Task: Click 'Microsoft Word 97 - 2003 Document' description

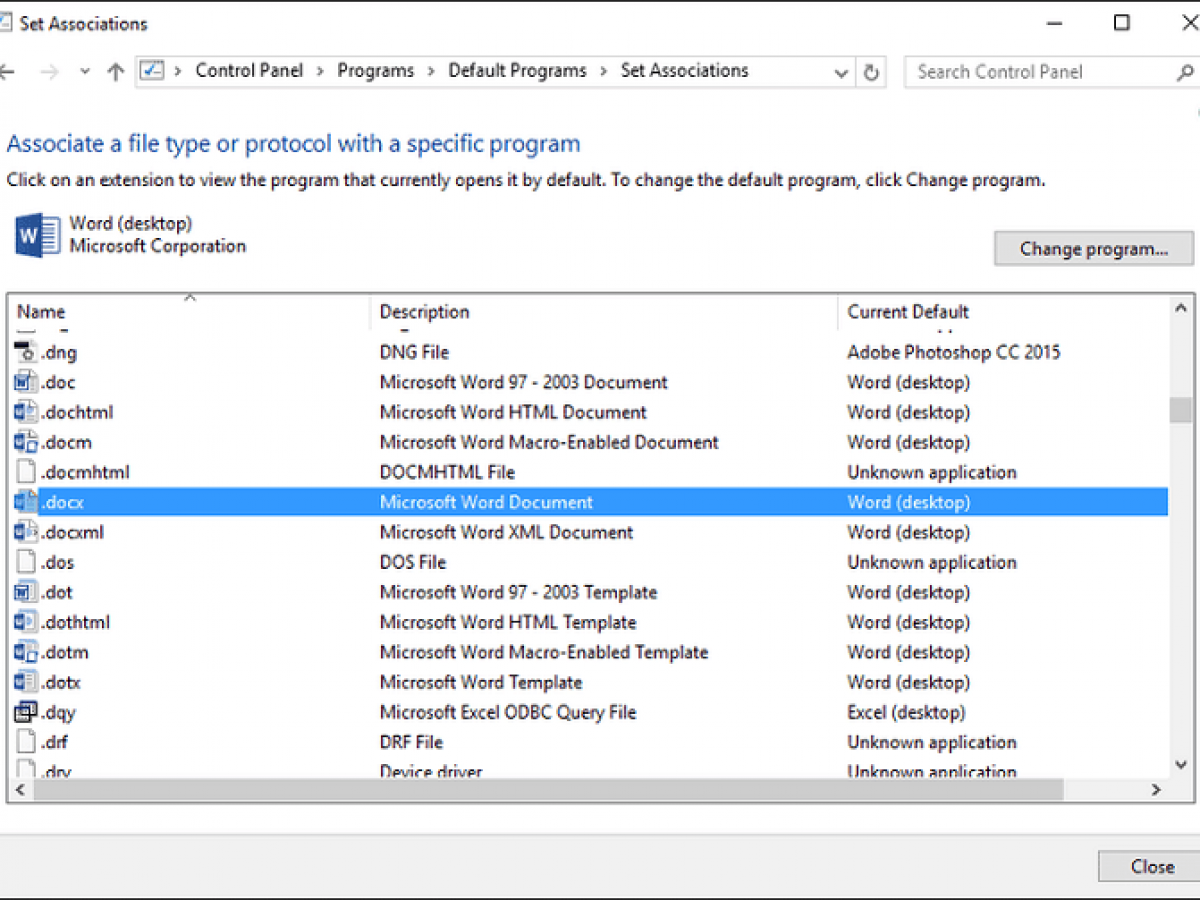Action: point(524,382)
